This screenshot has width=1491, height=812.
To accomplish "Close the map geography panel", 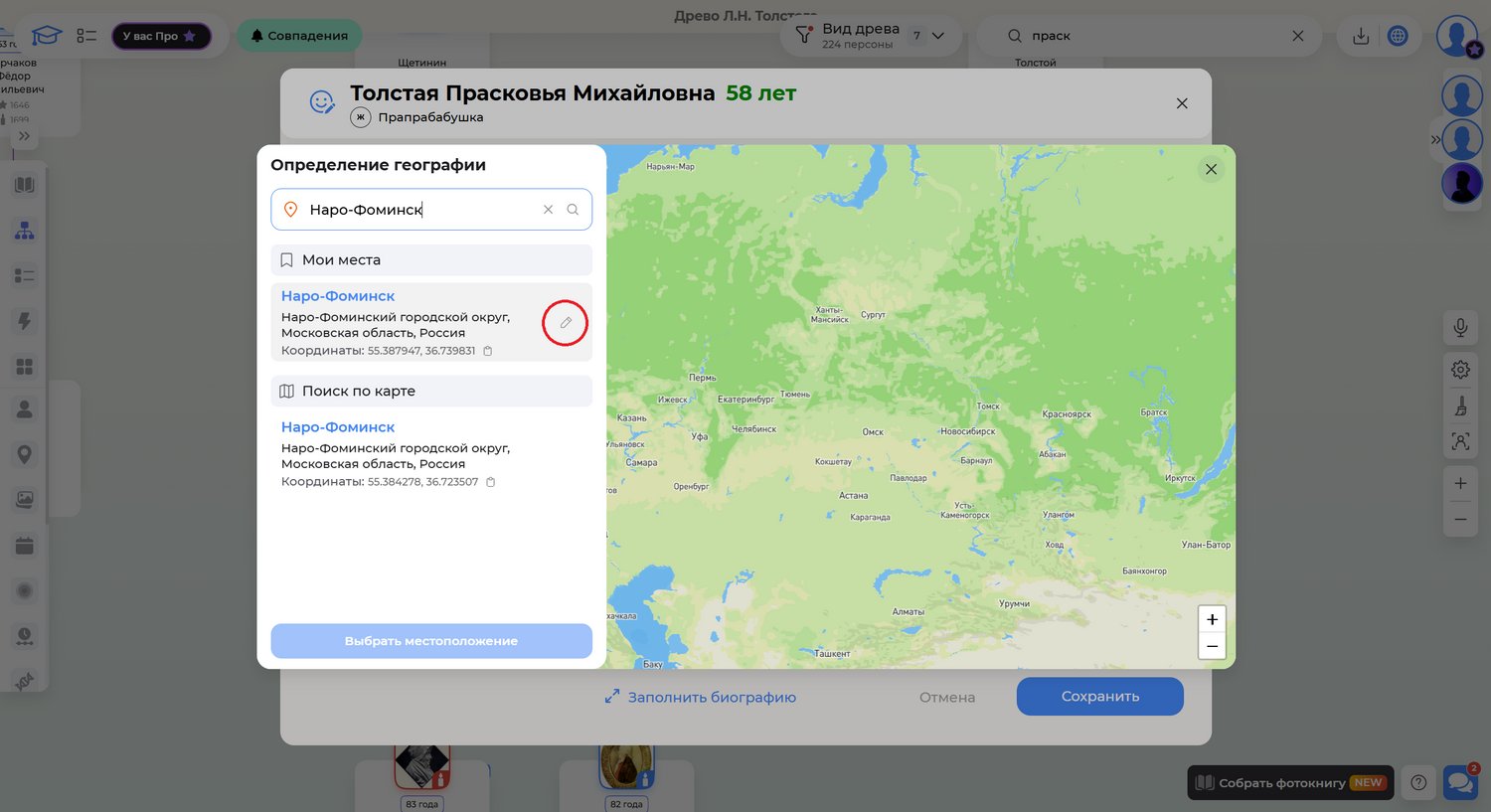I will [1211, 170].
